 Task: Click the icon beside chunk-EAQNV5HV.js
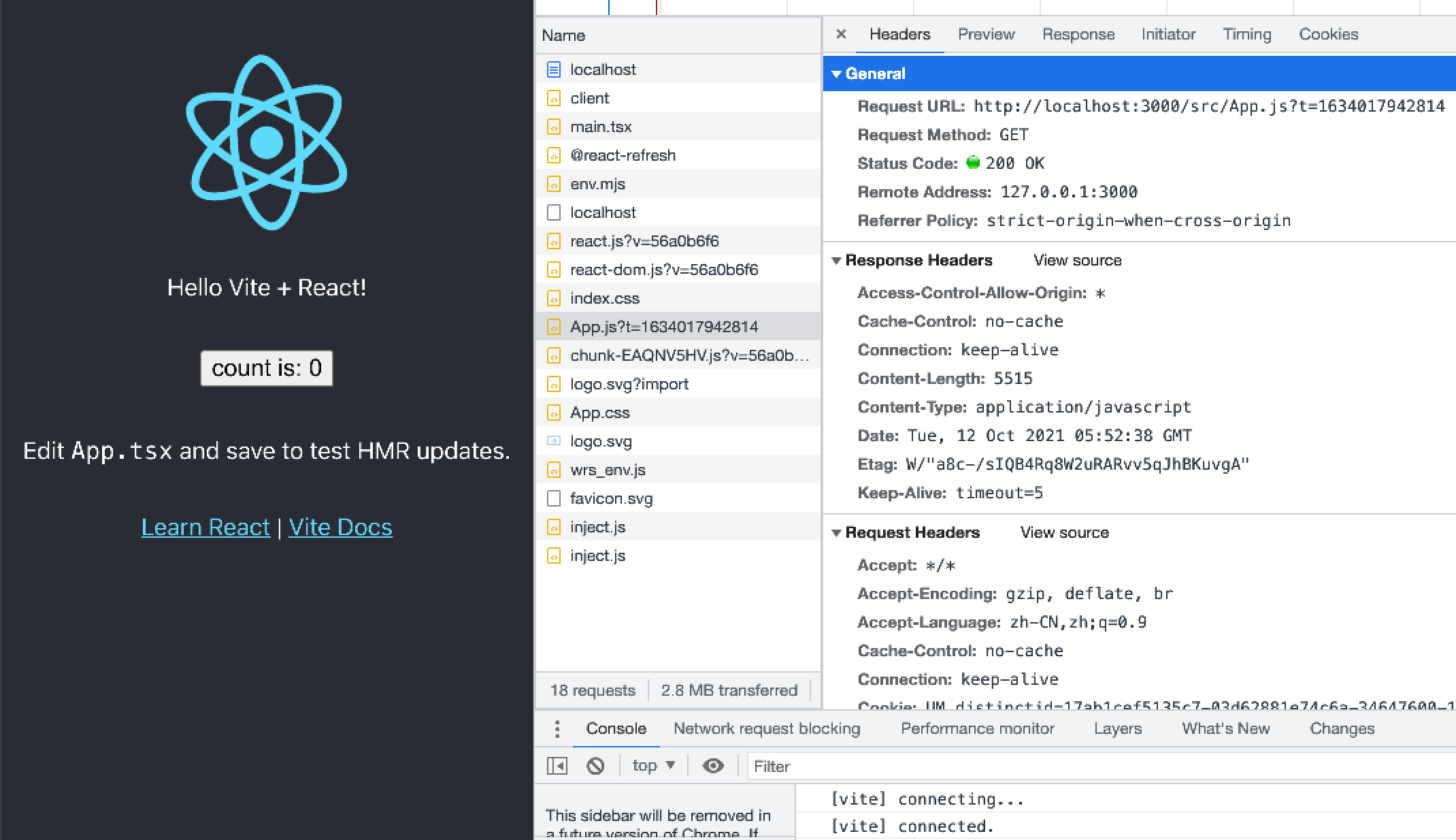click(554, 355)
